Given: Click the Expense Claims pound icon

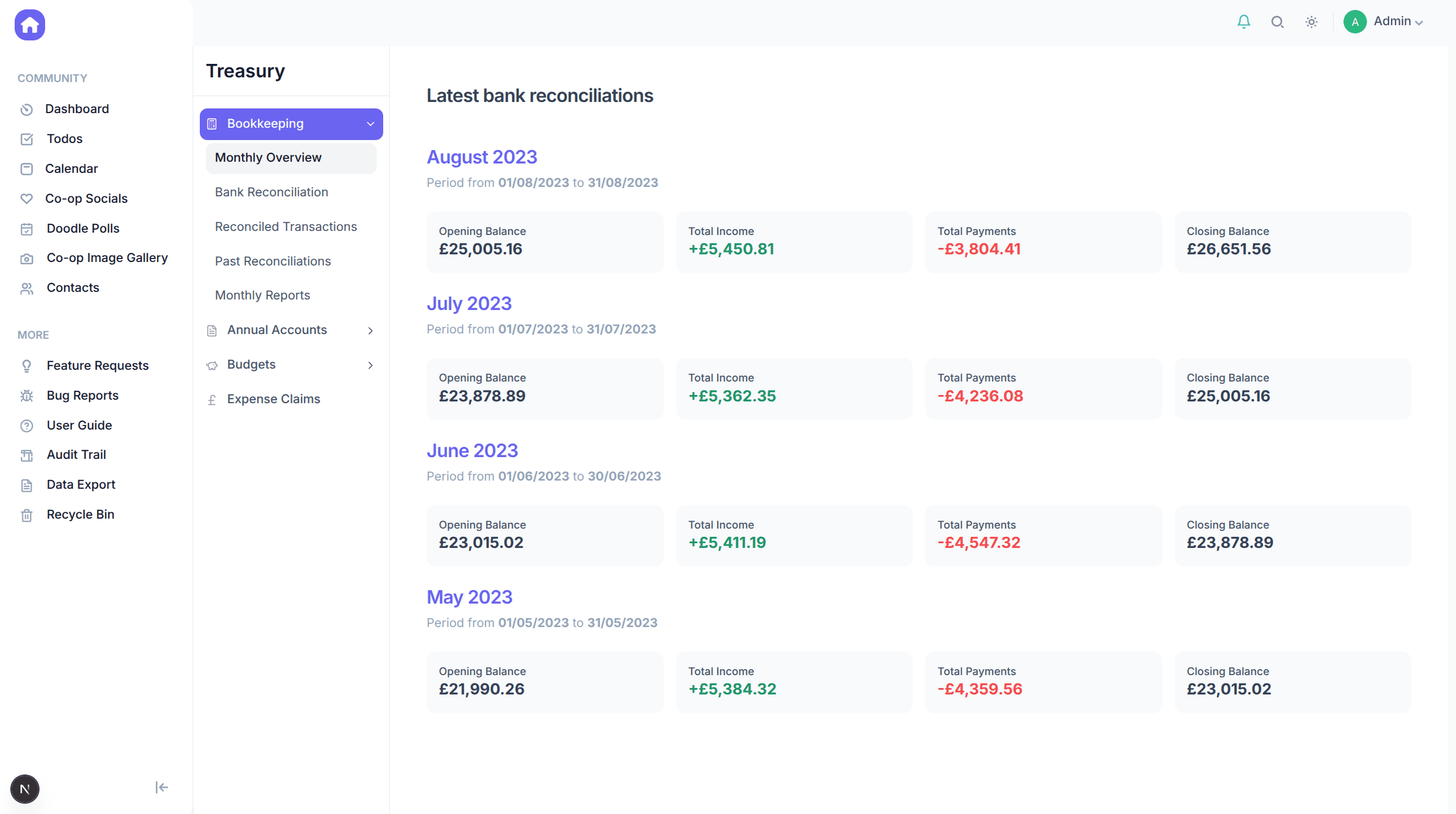Looking at the screenshot, I should click(x=212, y=399).
